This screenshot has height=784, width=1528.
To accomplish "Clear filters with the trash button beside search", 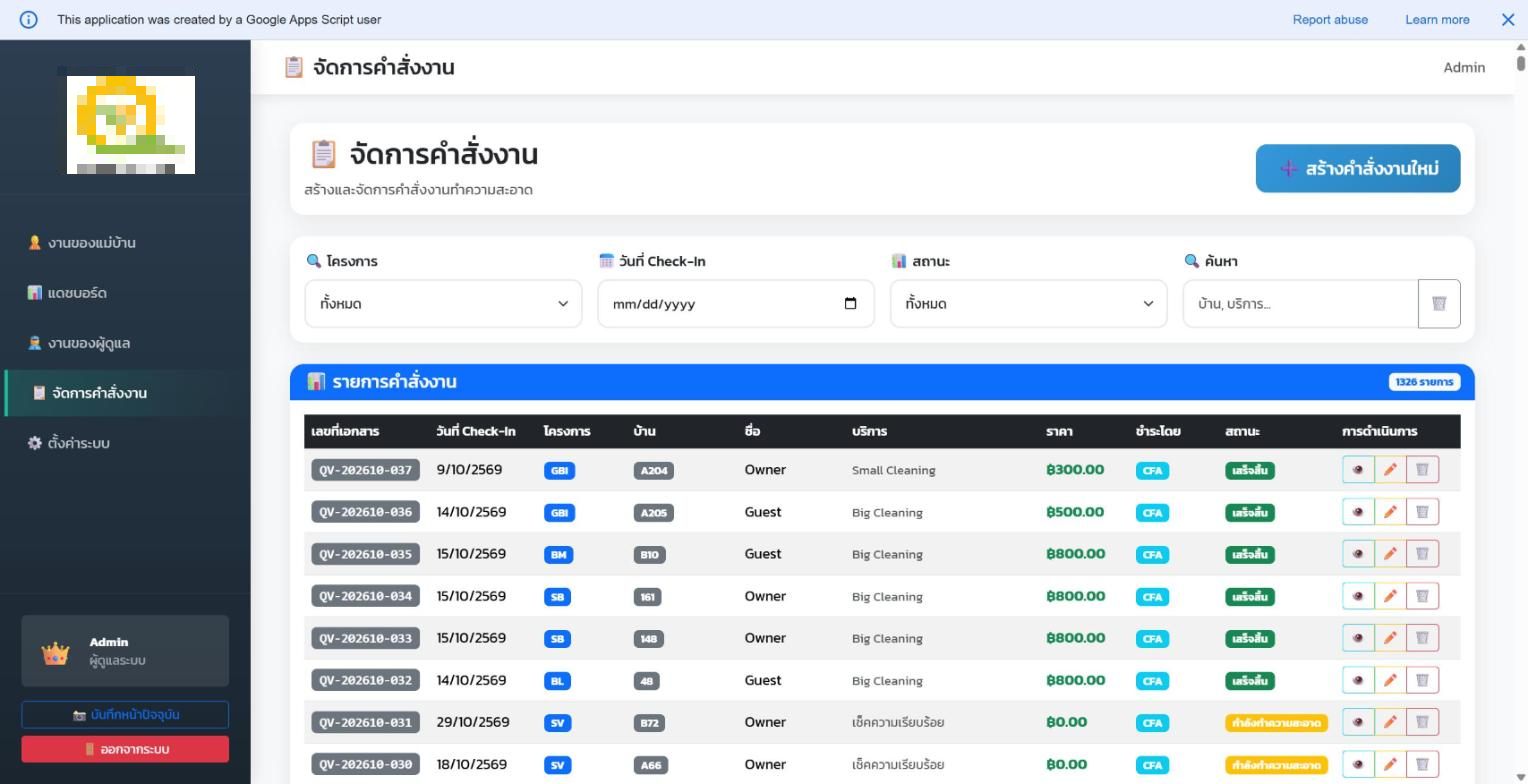I will 1439,304.
